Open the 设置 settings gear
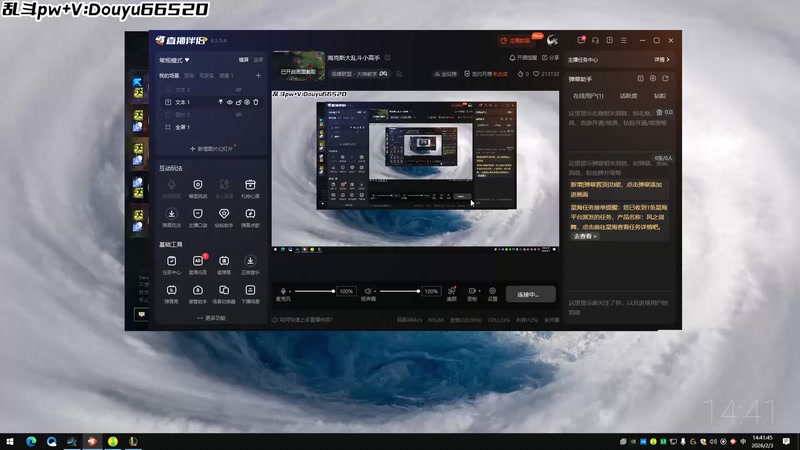800x450 pixels. point(492,294)
